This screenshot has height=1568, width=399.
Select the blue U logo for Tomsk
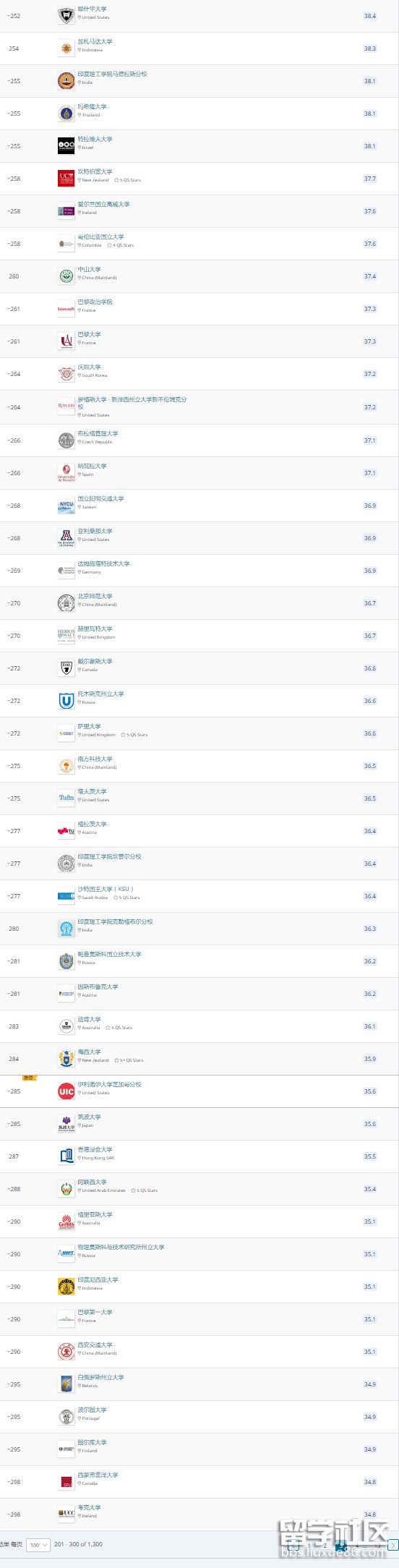pos(66,701)
